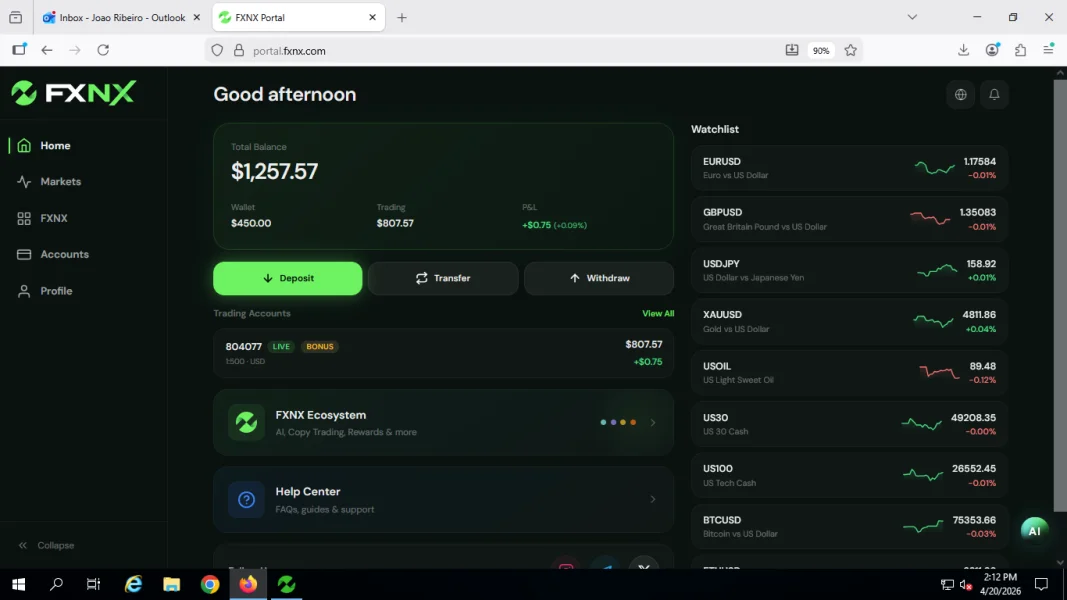1067x600 pixels.
Task: Expand FXNX Ecosystem chevron arrow
Action: coord(653,422)
